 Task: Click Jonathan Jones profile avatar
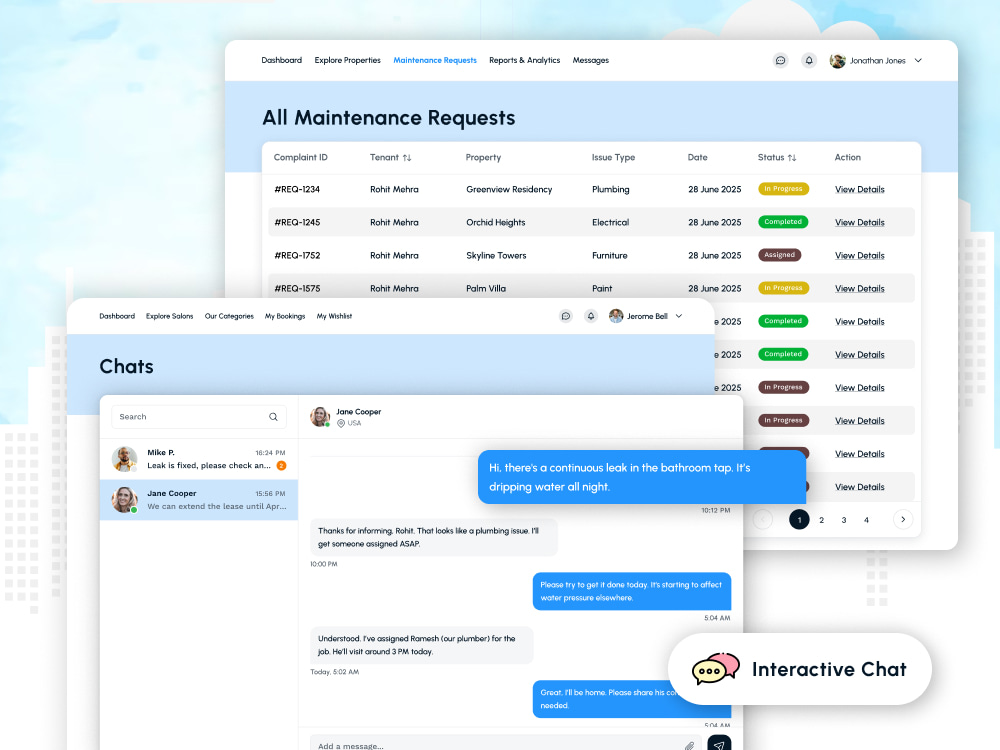coord(837,61)
